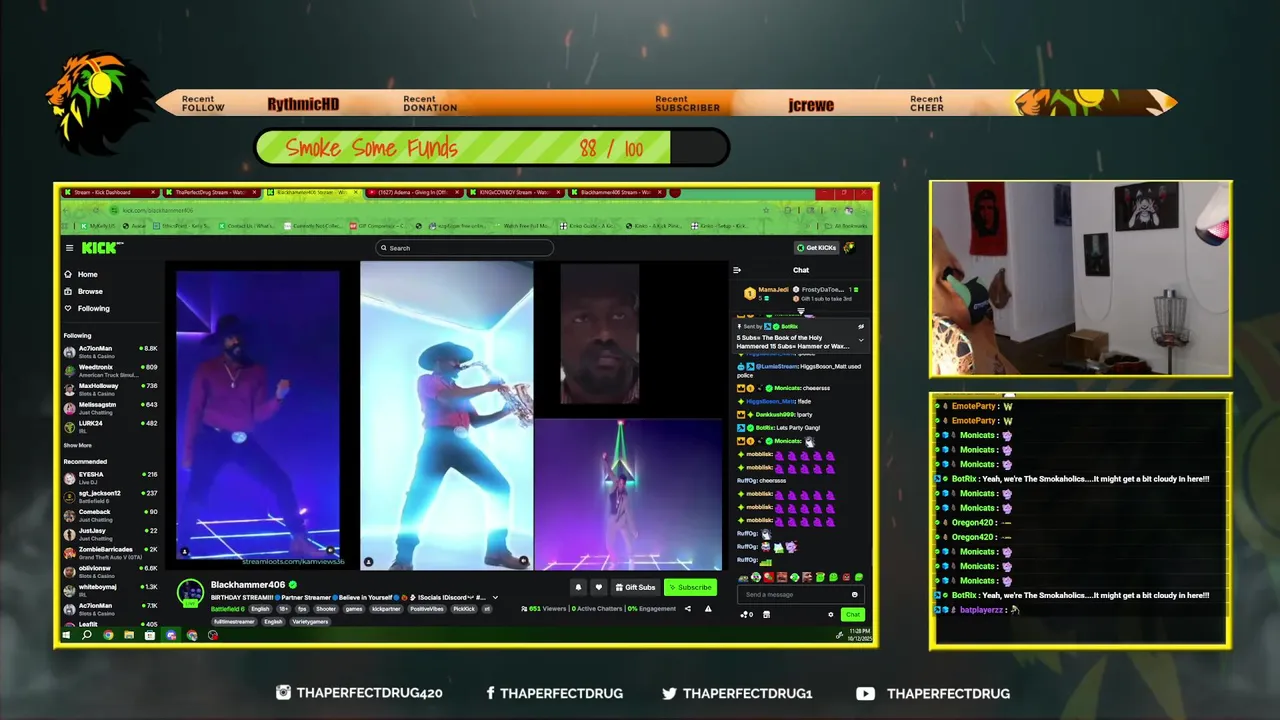Viewport: 1280px width, 720px height.
Task: Click the report warning triangle icon
Action: point(708,608)
